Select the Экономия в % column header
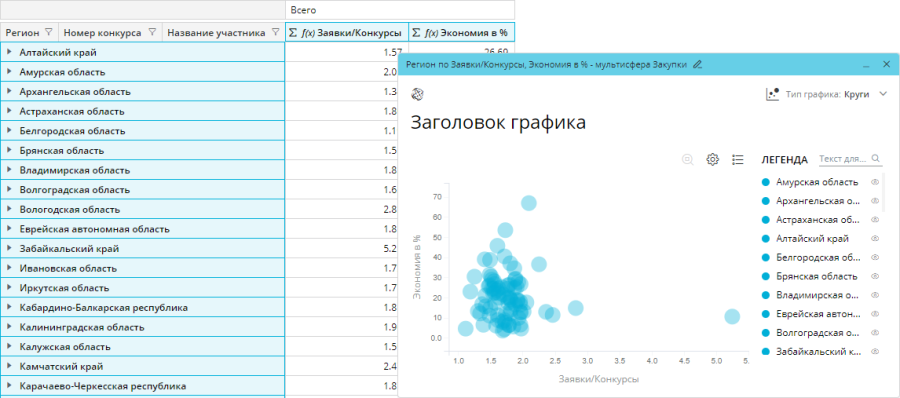The height and width of the screenshot is (398, 900). click(461, 32)
